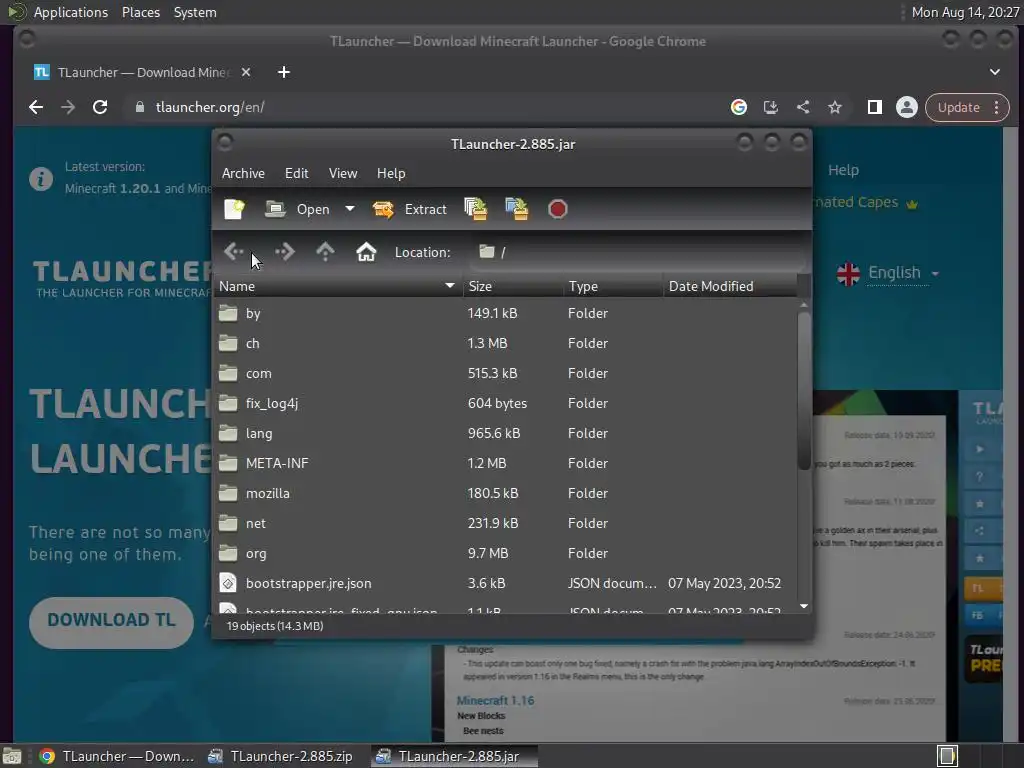The image size is (1024, 768).
Task: Select the 'by' folder row
Action: point(505,313)
